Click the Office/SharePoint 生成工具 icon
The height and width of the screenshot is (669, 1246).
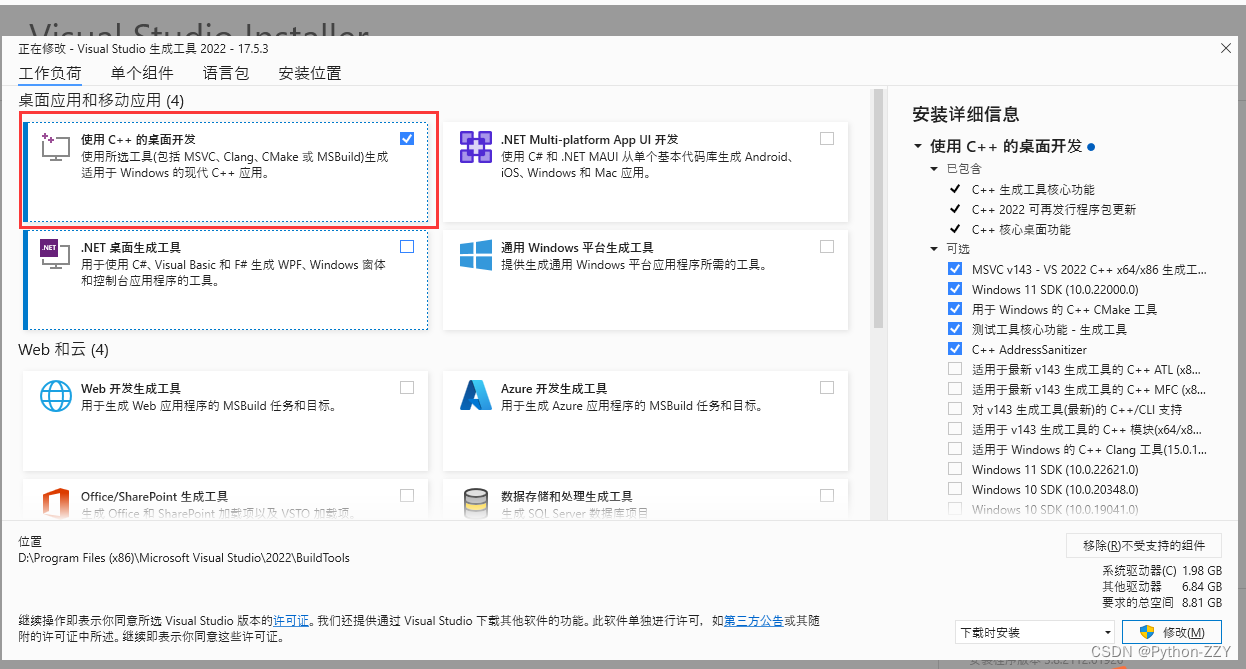[56, 503]
